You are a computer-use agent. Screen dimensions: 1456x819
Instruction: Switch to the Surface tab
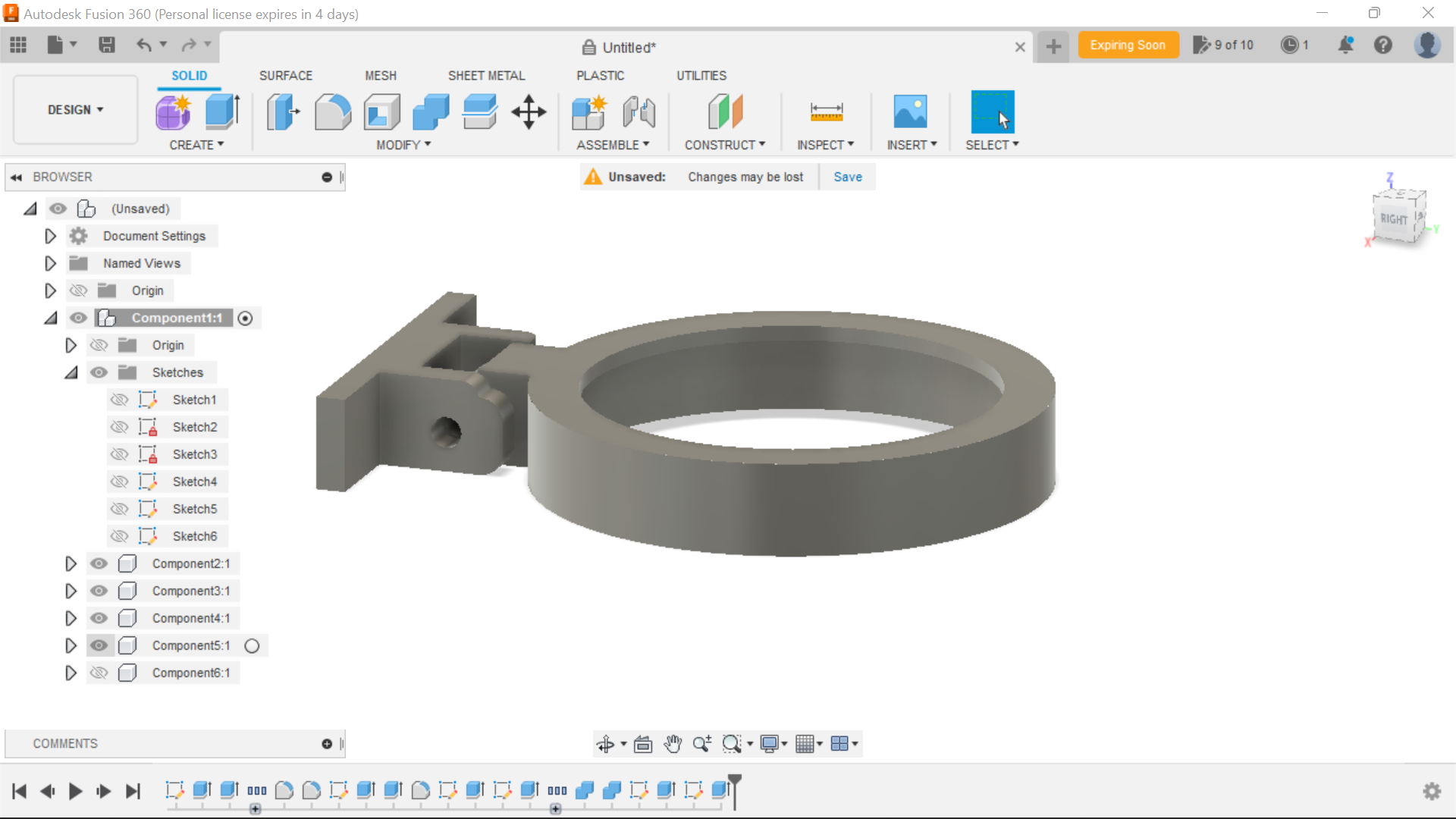(285, 76)
